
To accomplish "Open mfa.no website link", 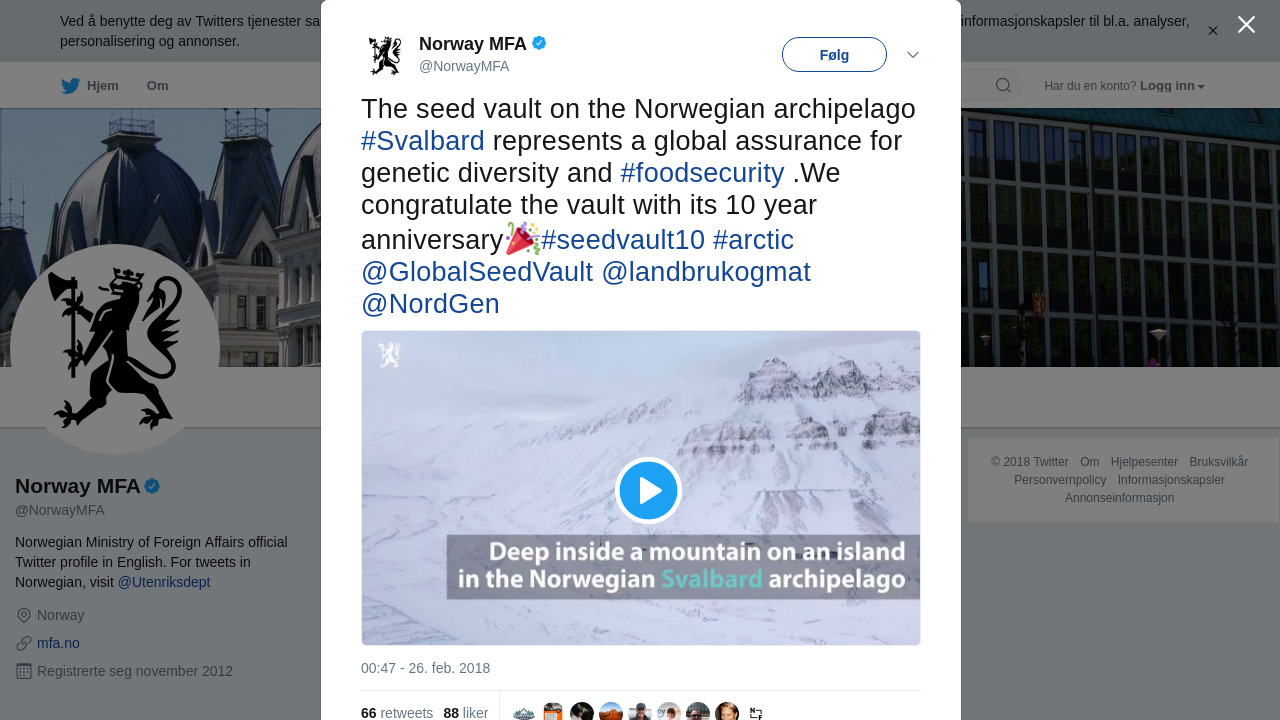I will point(58,643).
